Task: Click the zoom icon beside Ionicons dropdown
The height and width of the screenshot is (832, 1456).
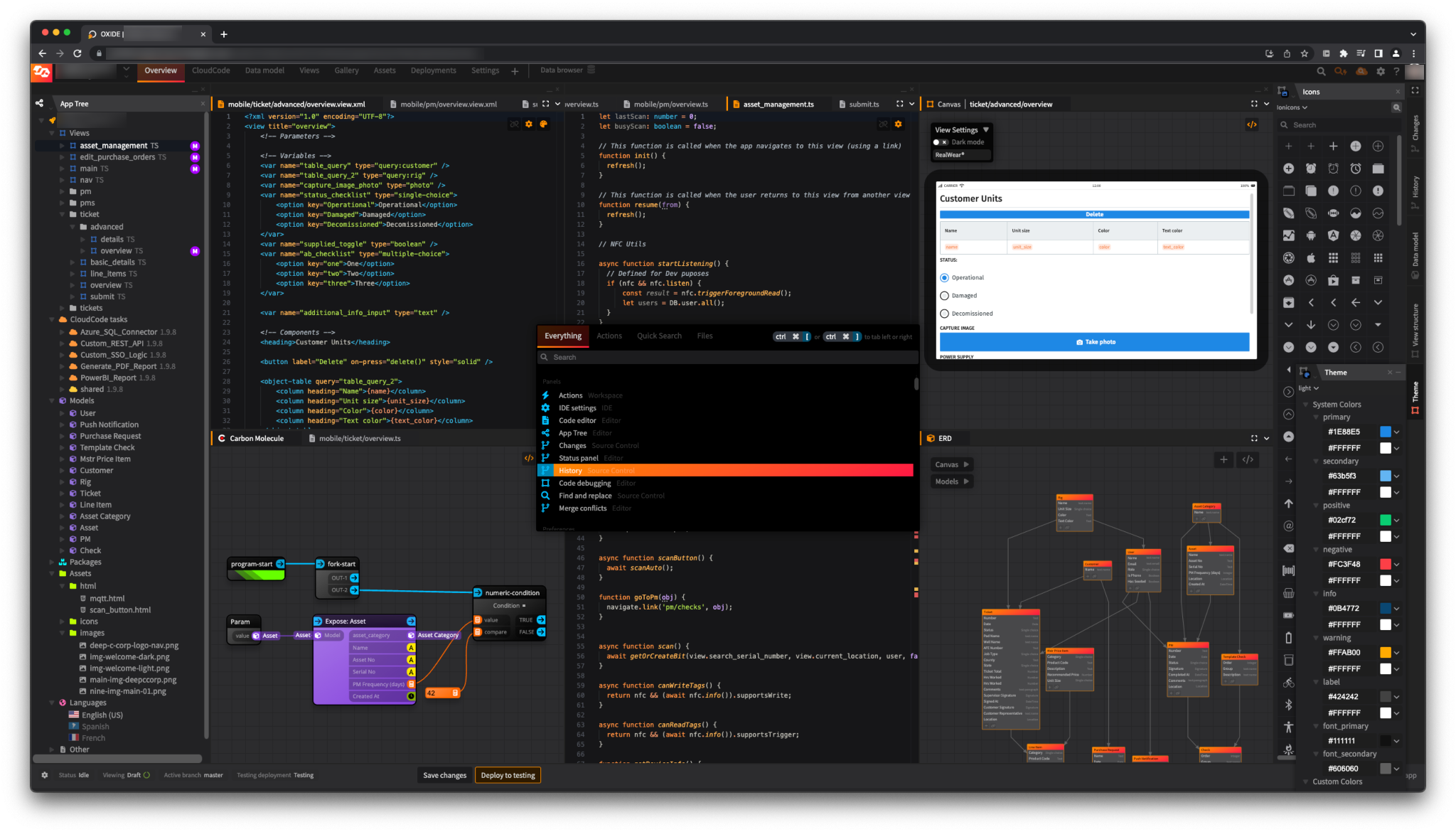Action: (x=1396, y=107)
